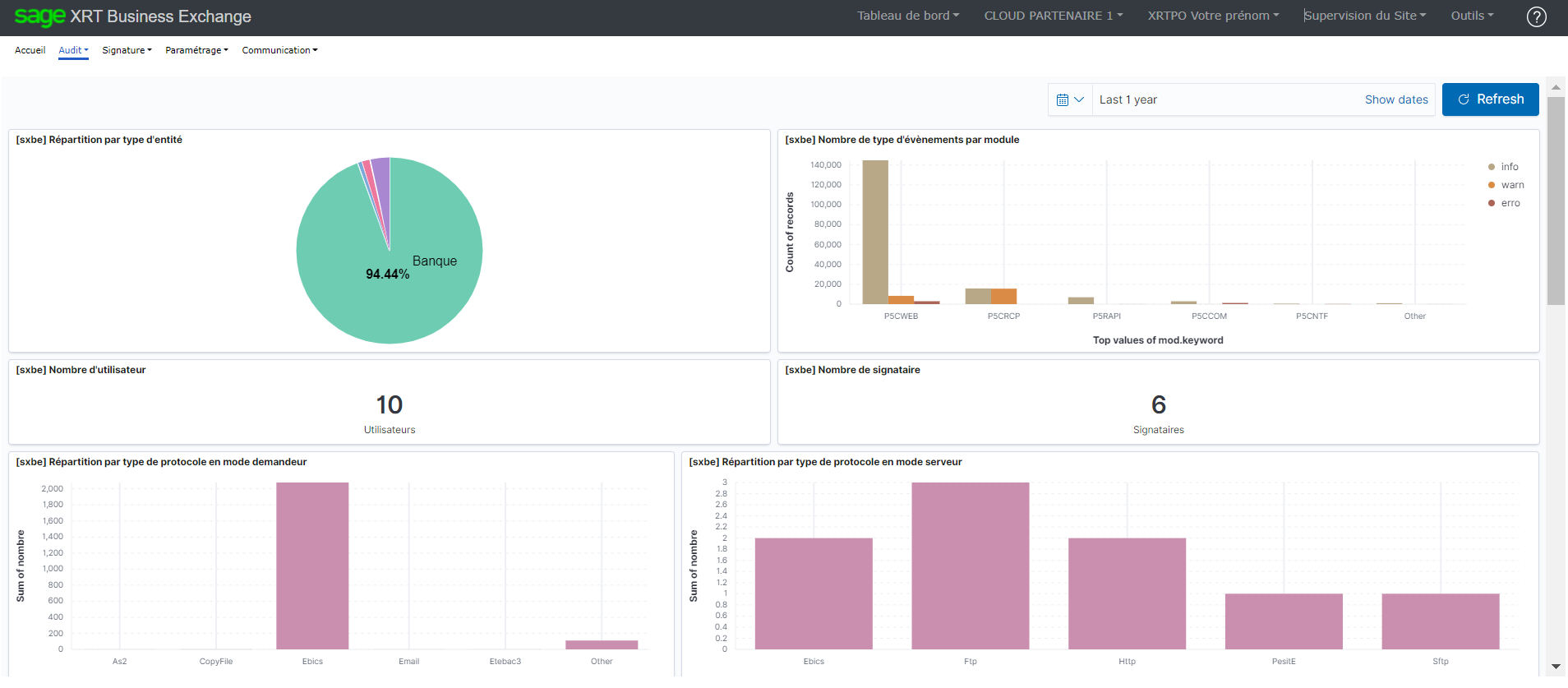Expand the Supervision du Site menu
The height and width of the screenshot is (688, 1568).
point(1365,16)
